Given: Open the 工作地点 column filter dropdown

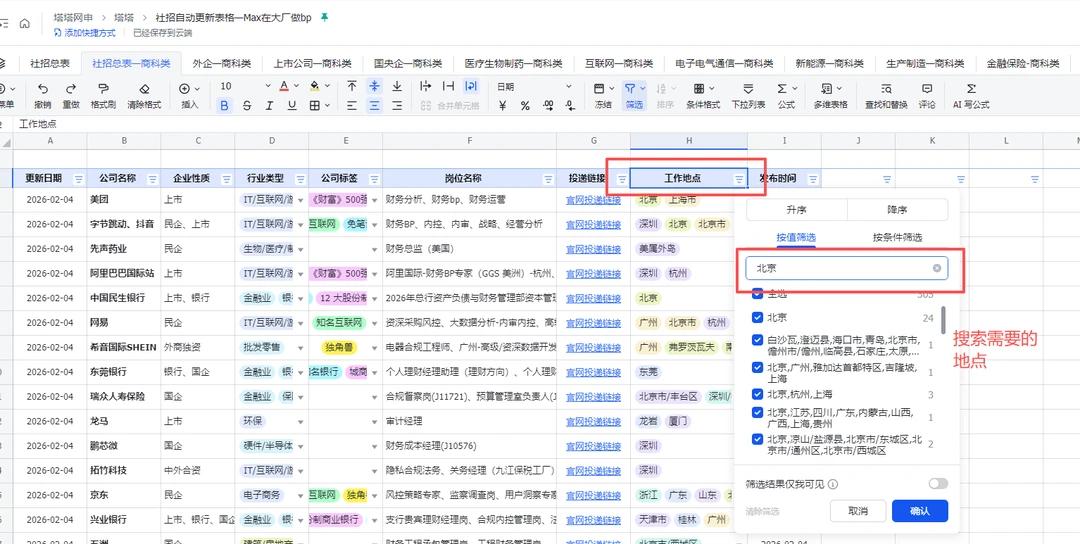Looking at the screenshot, I should (739, 180).
